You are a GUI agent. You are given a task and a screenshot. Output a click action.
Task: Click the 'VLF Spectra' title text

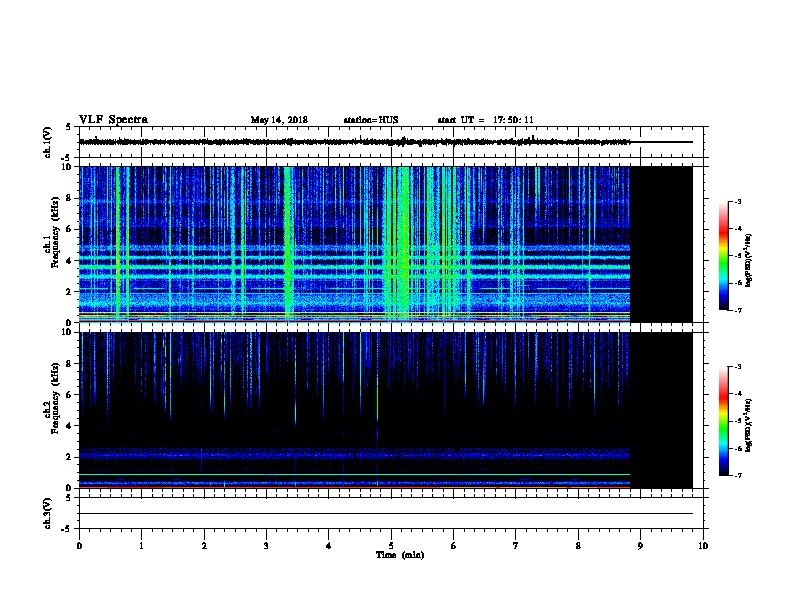pyautogui.click(x=113, y=120)
